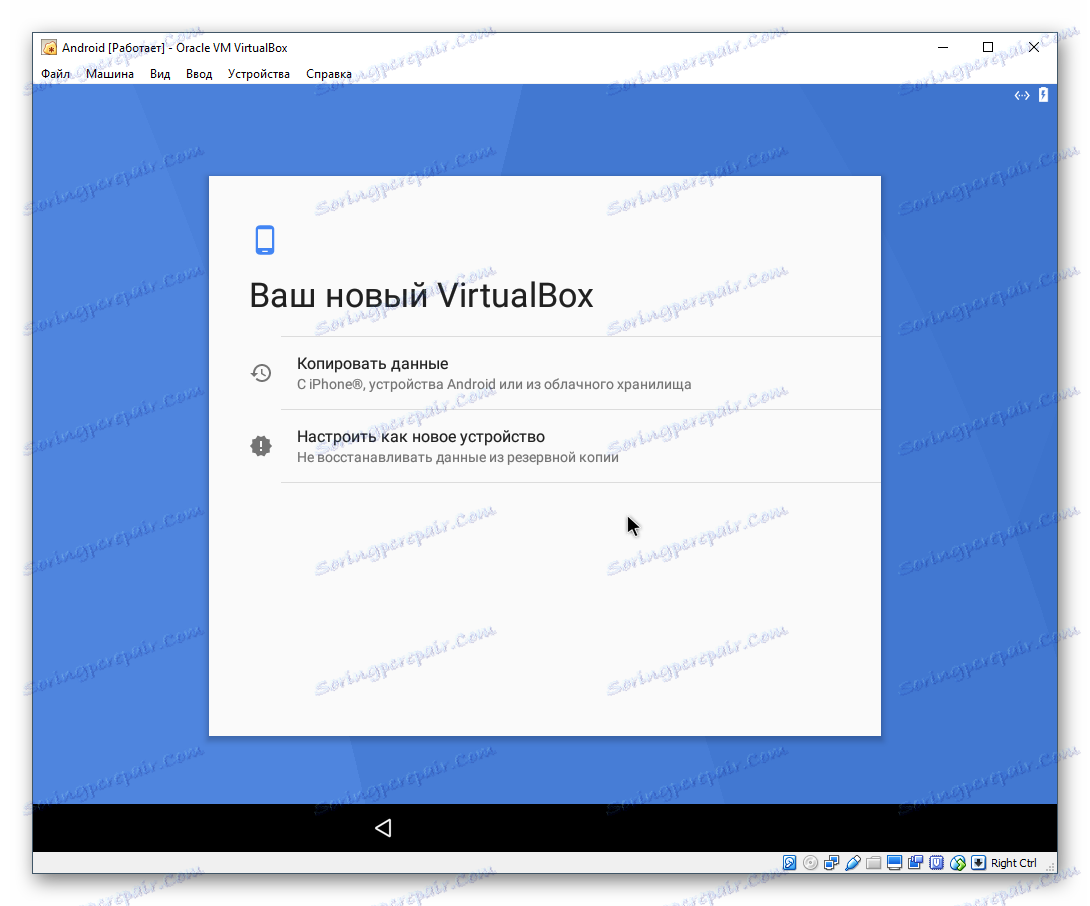This screenshot has height=906, width=1090.
Task: Click the video capture status icon
Action: tap(916, 863)
